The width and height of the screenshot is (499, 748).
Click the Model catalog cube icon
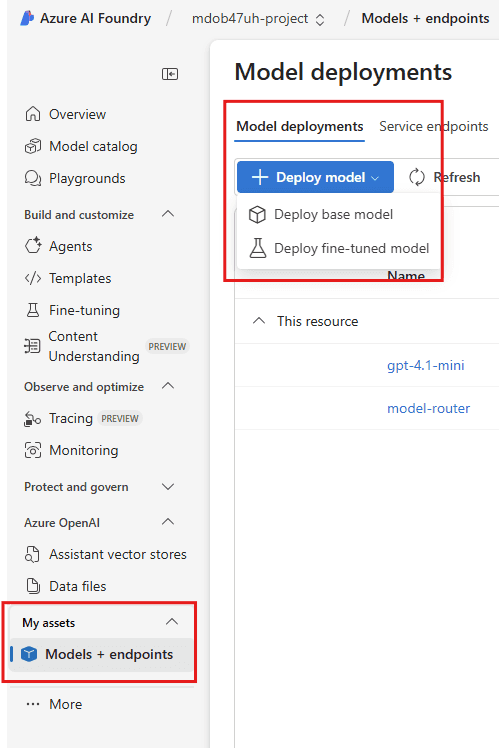pos(32,146)
